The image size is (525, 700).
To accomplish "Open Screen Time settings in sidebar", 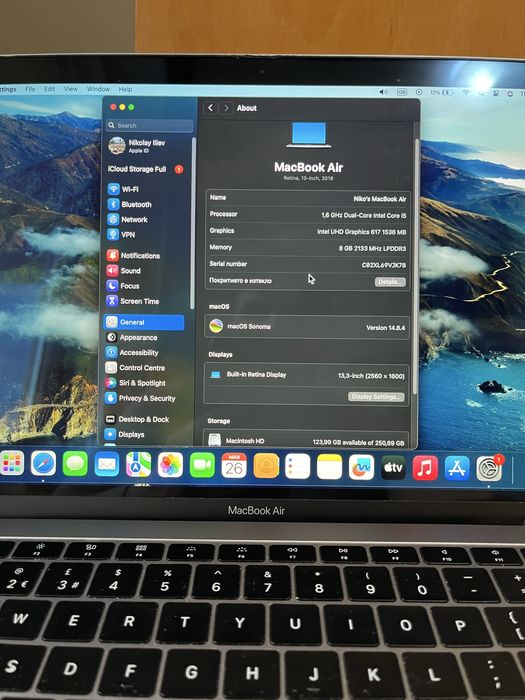I will [x=133, y=301].
